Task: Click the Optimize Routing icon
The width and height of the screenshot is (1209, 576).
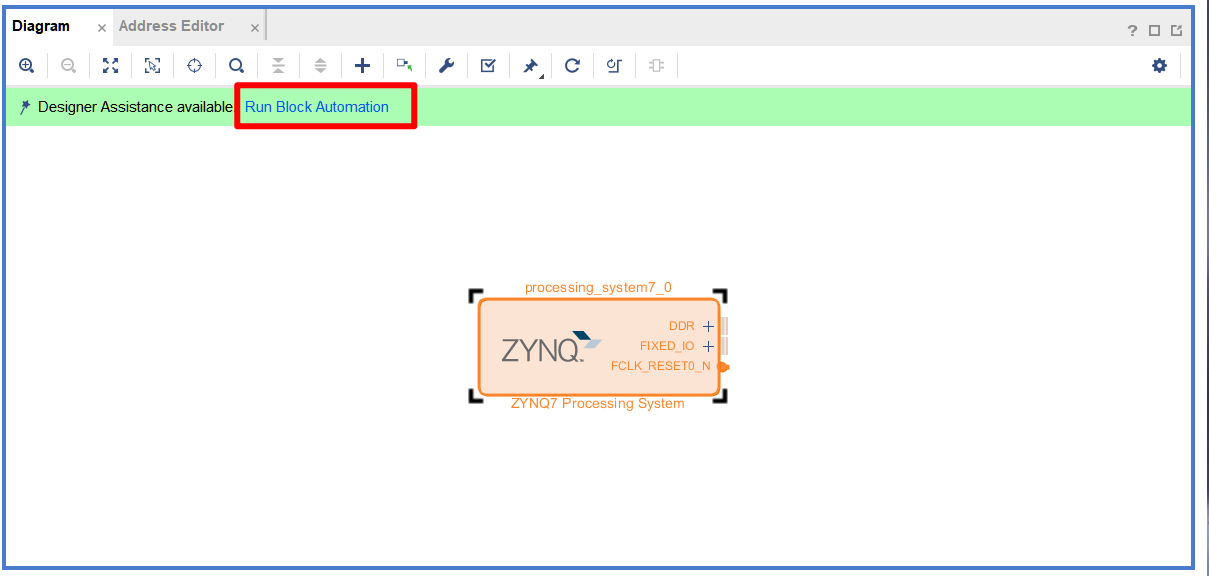Action: coord(614,66)
